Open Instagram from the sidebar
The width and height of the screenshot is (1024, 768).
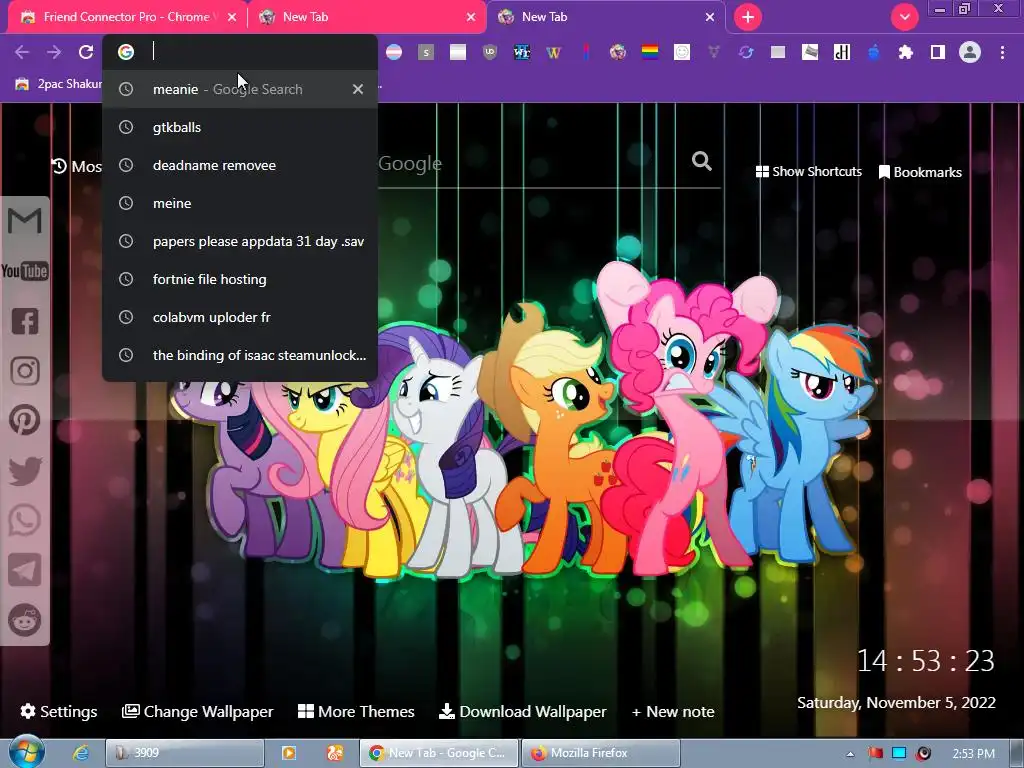point(25,370)
